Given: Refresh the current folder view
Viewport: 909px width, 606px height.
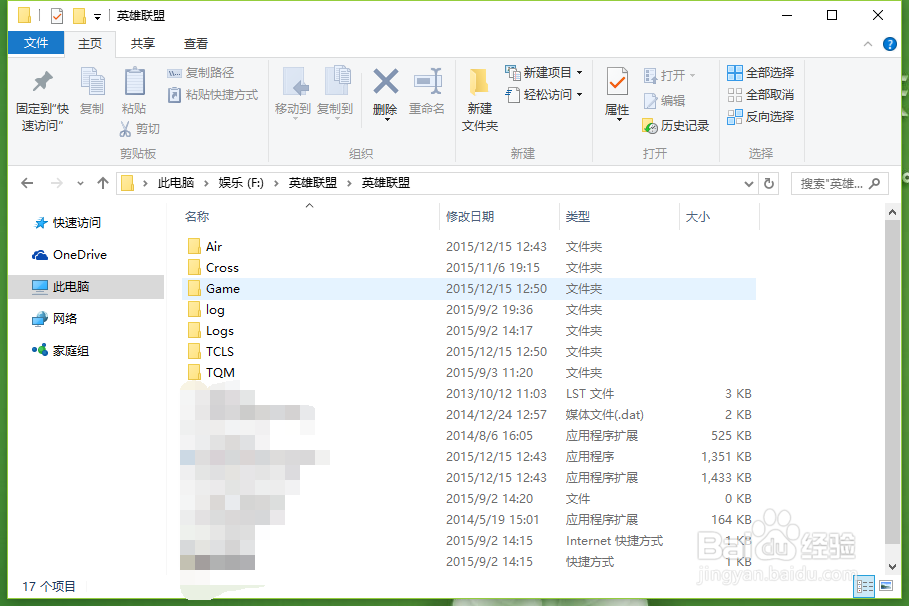Looking at the screenshot, I should tap(769, 184).
